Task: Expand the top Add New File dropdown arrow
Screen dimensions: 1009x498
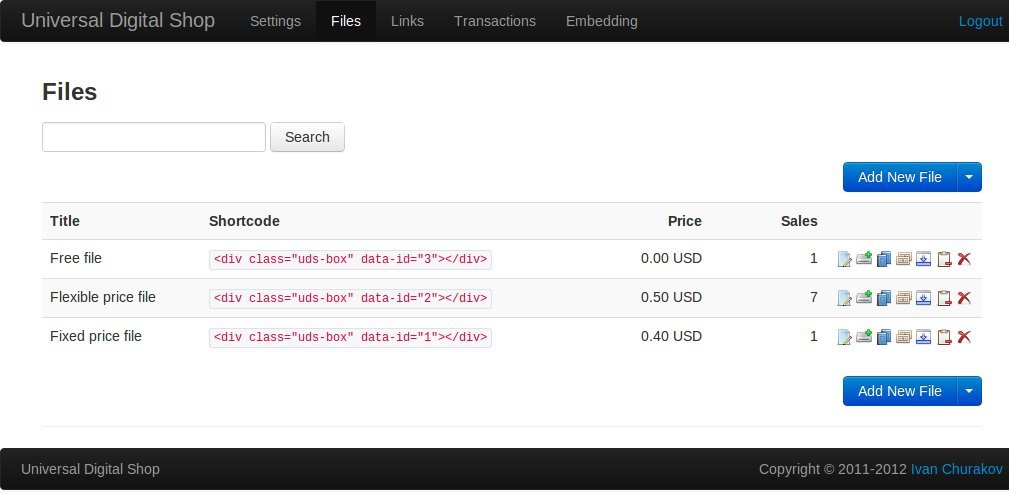Action: (x=970, y=177)
